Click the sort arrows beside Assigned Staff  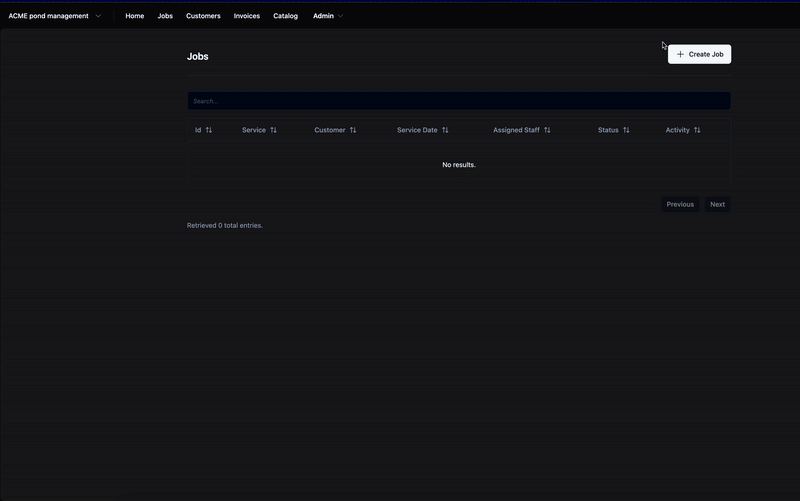[x=547, y=130]
